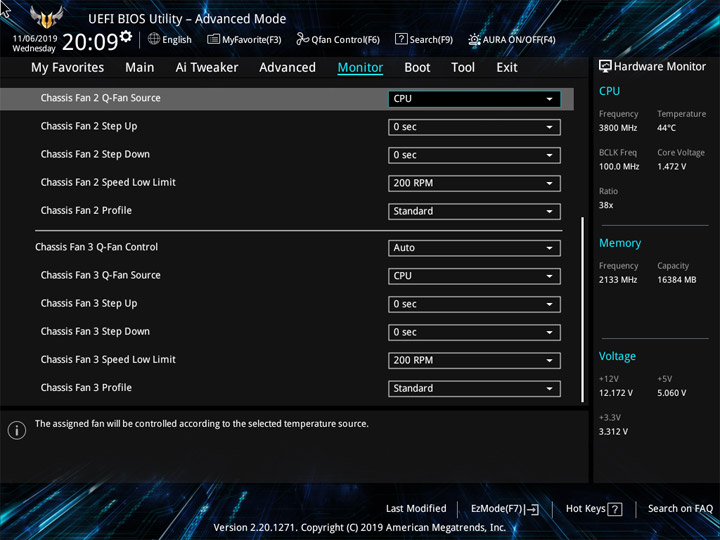Switch to the Advanced tab
720x540 pixels.
(x=287, y=68)
